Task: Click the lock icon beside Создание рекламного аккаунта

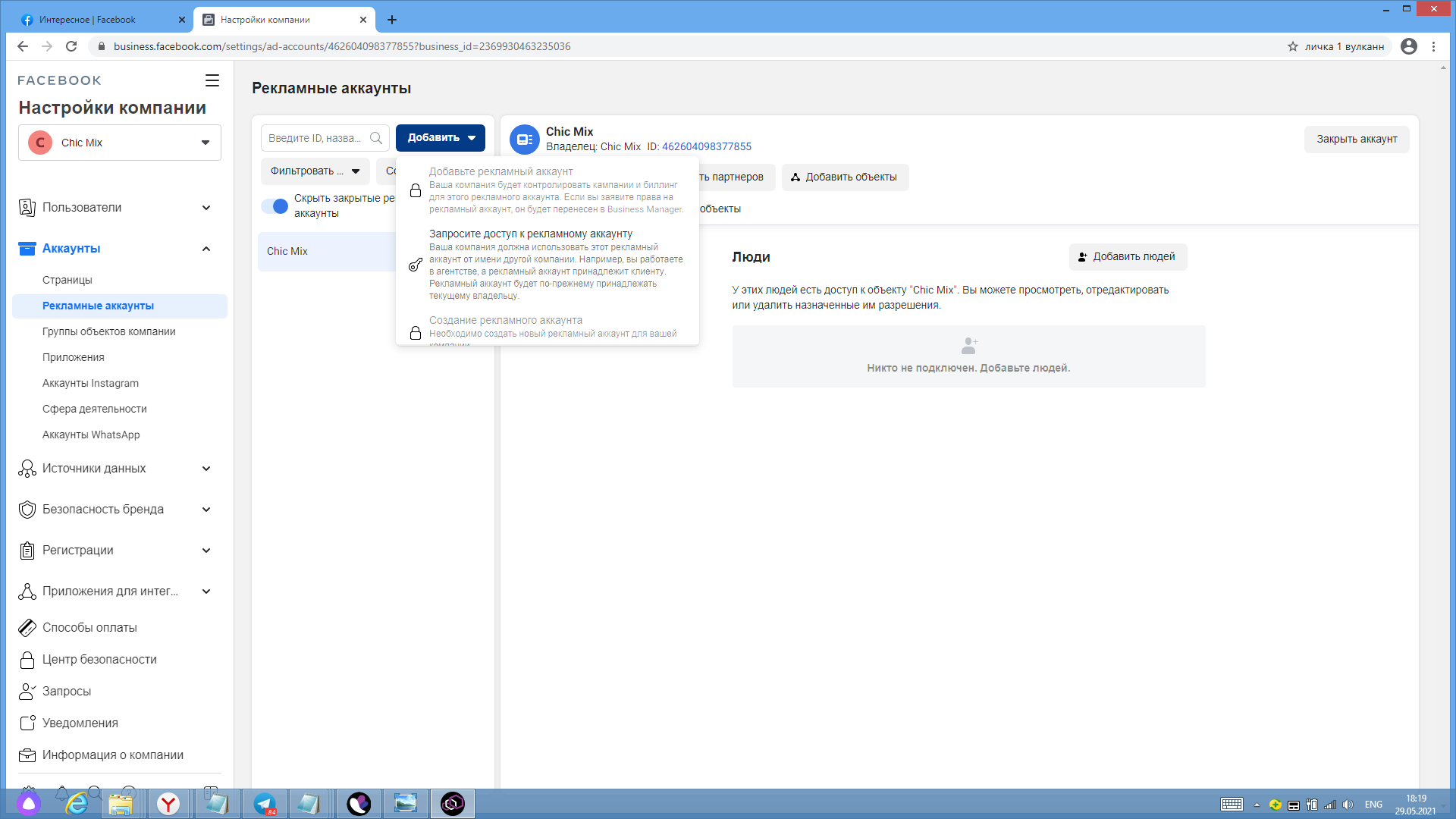Action: (416, 333)
